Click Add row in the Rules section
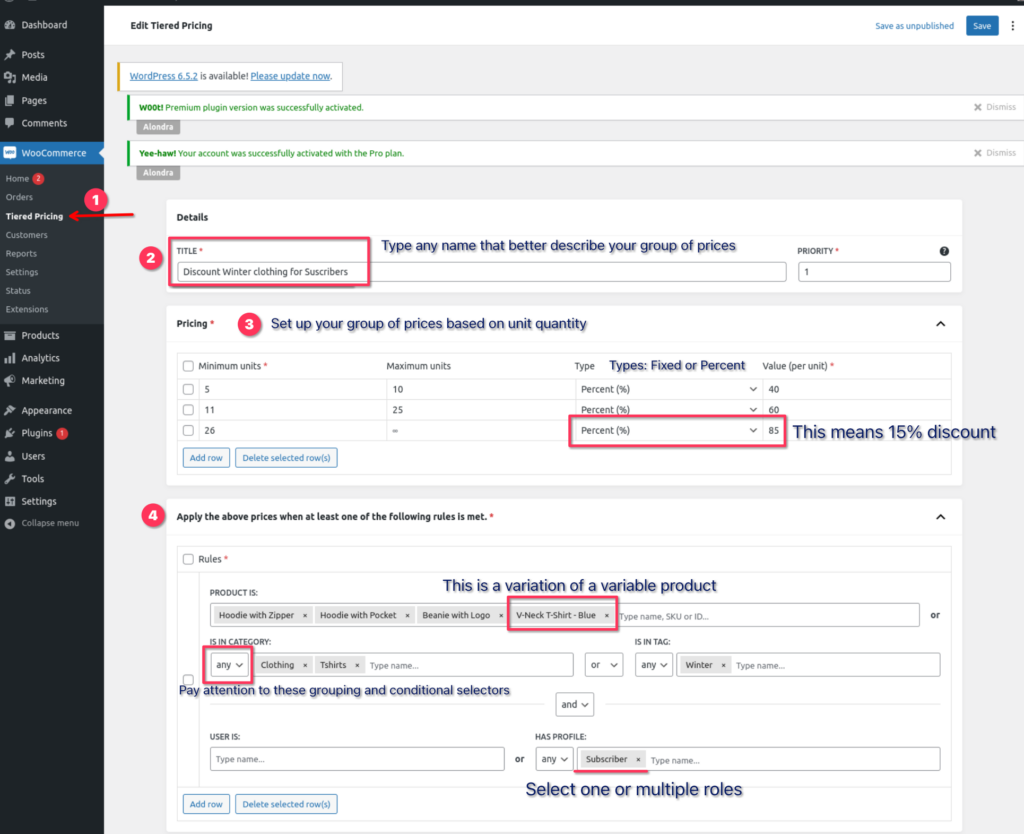This screenshot has width=1024, height=834. click(x=206, y=804)
